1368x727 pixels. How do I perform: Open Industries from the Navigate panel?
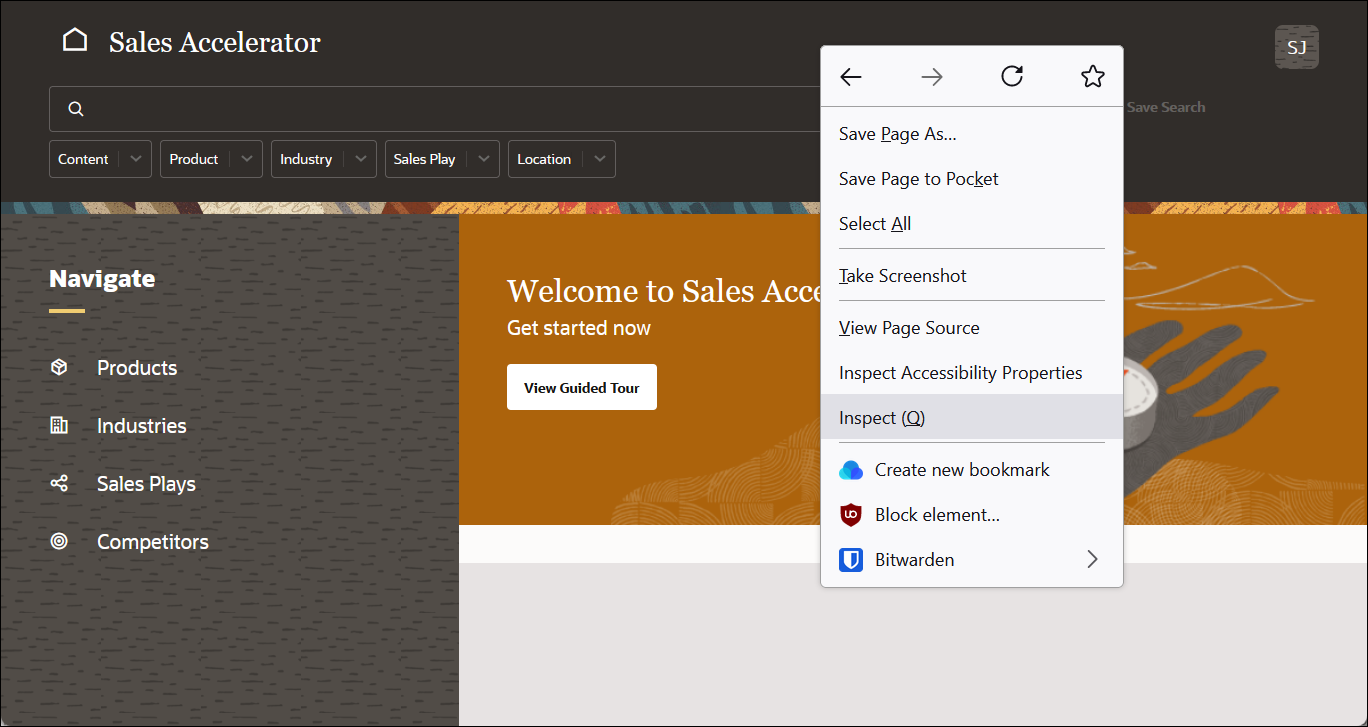(x=141, y=425)
